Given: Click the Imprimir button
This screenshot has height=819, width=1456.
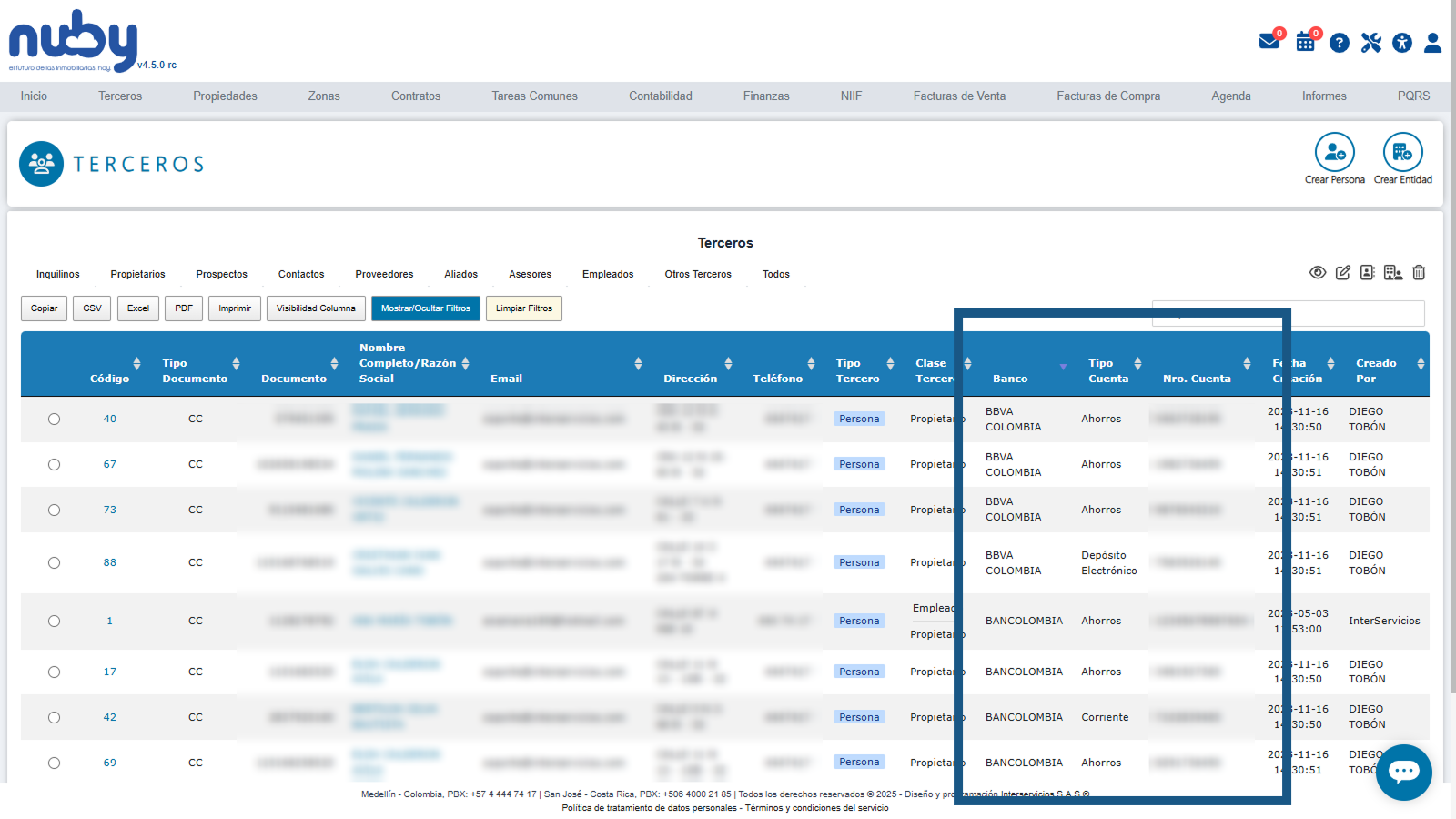Looking at the screenshot, I should pyautogui.click(x=235, y=308).
